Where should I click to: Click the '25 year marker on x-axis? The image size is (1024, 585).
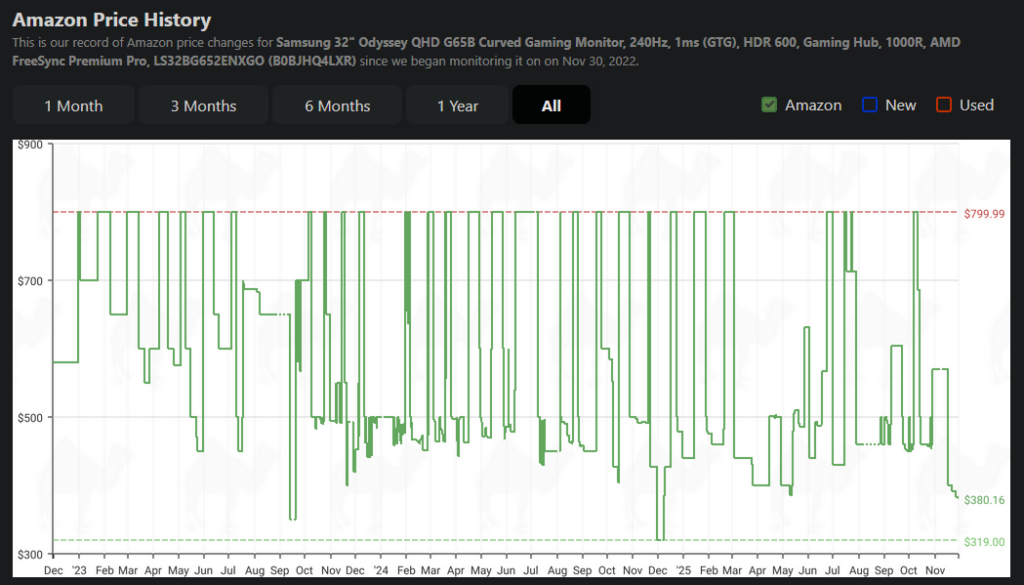(x=682, y=569)
